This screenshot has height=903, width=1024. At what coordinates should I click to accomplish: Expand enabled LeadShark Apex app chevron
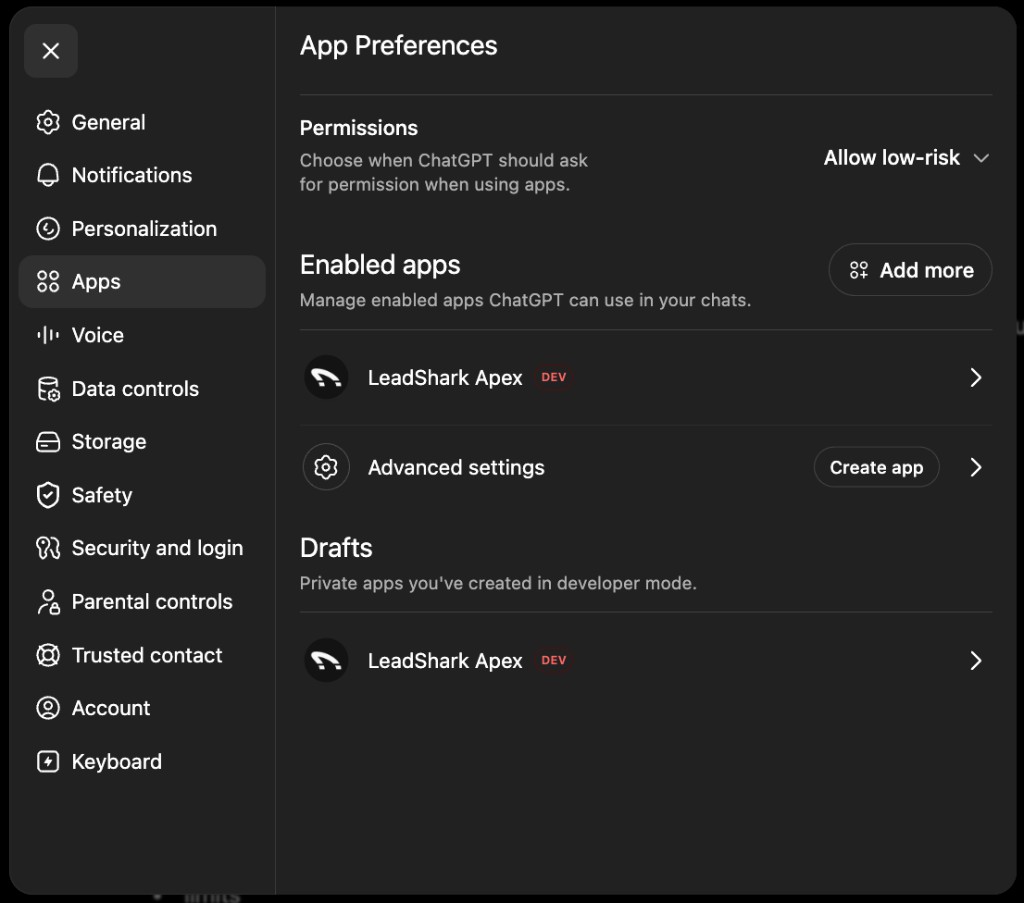976,377
